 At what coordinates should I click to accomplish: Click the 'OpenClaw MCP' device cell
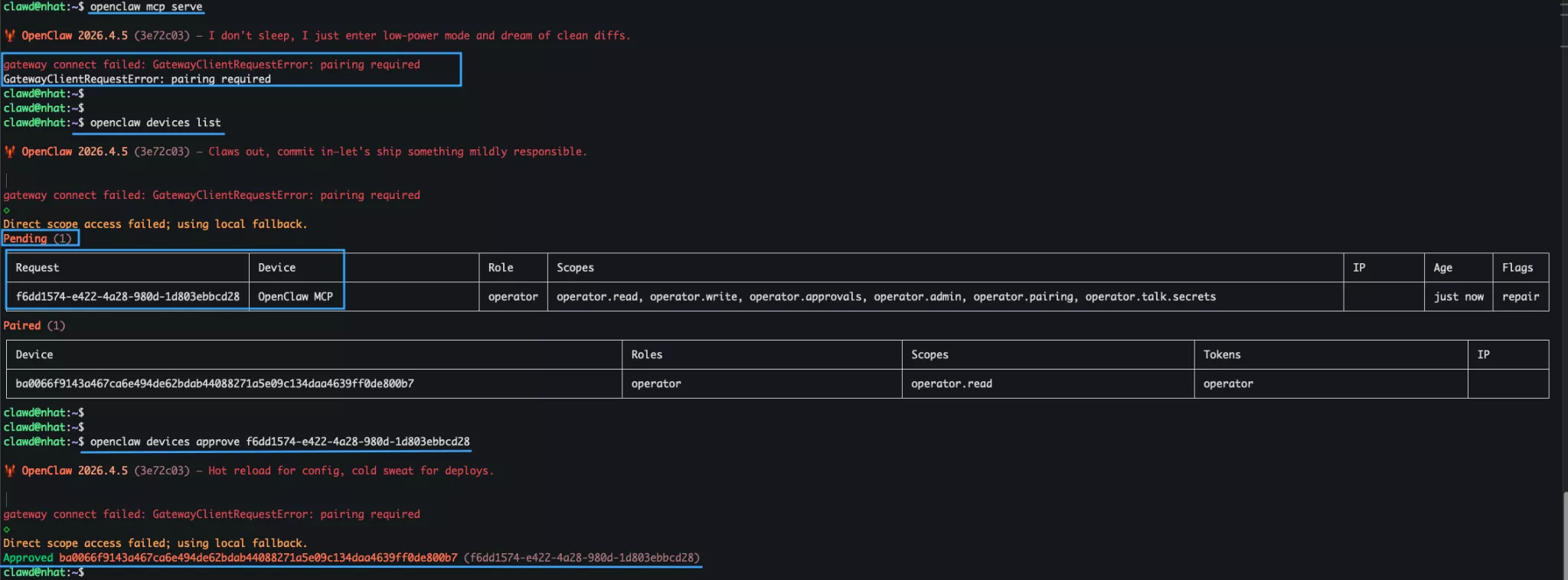296,297
